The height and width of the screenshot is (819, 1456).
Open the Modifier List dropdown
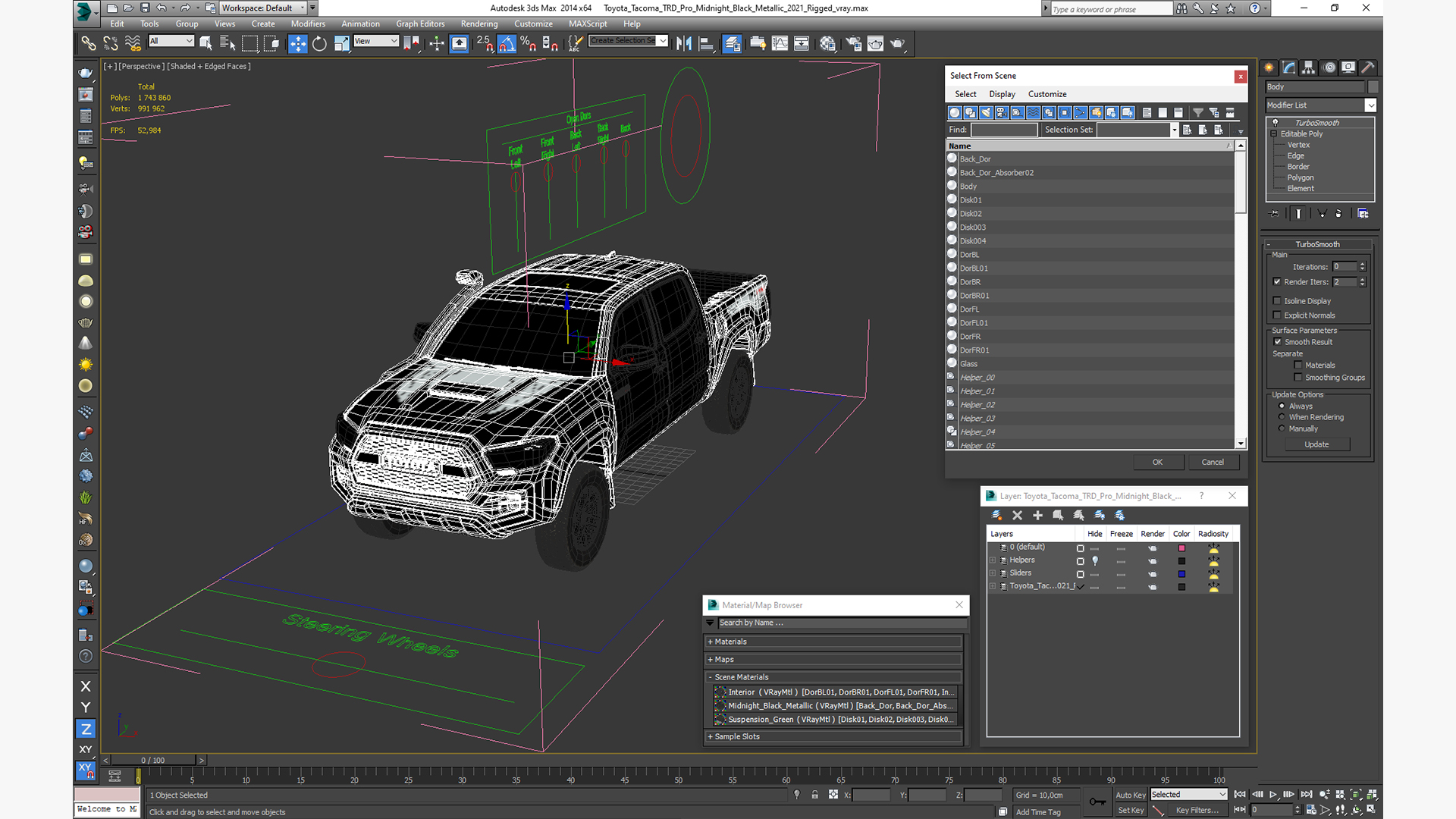[x=1320, y=105]
